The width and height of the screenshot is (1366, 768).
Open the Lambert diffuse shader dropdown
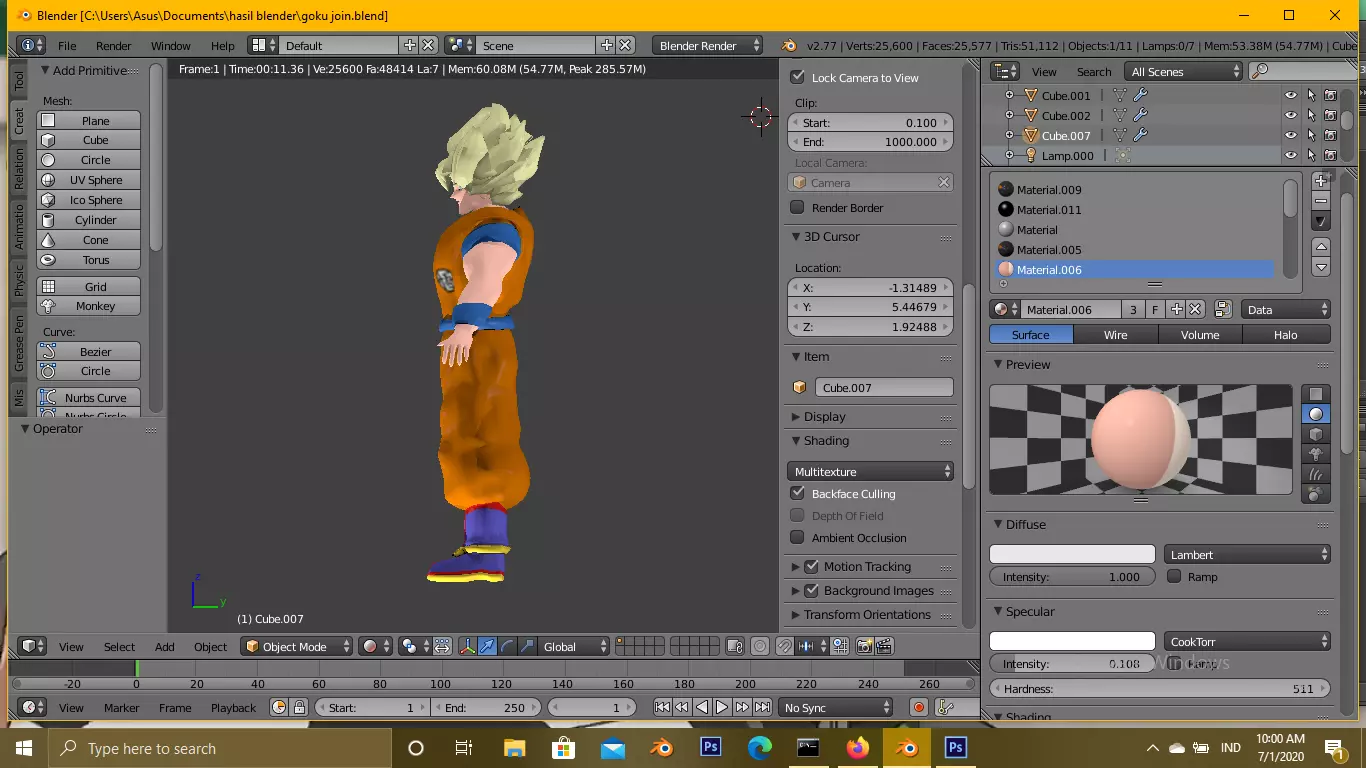(1247, 554)
